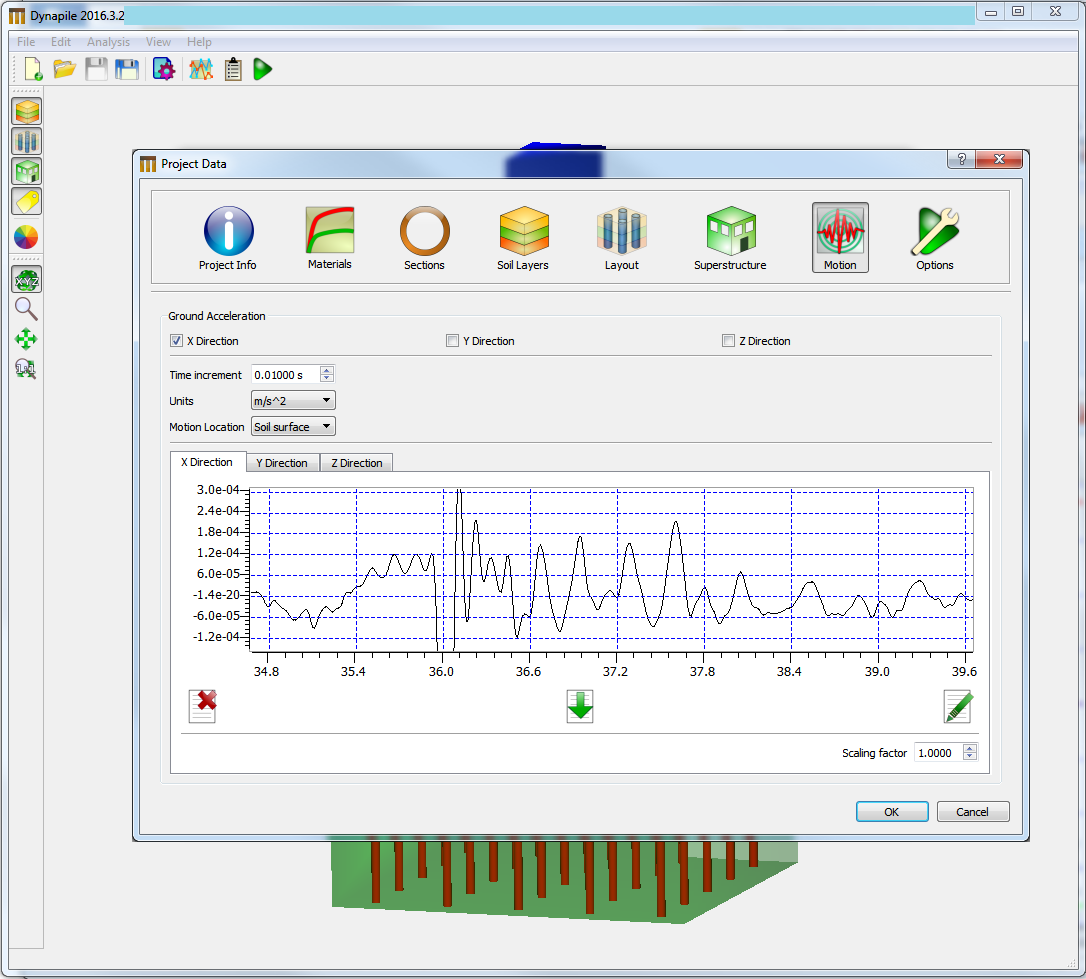Image resolution: width=1086 pixels, height=979 pixels.
Task: Open the clipboard report icon in the toolbar
Action: click(x=233, y=69)
